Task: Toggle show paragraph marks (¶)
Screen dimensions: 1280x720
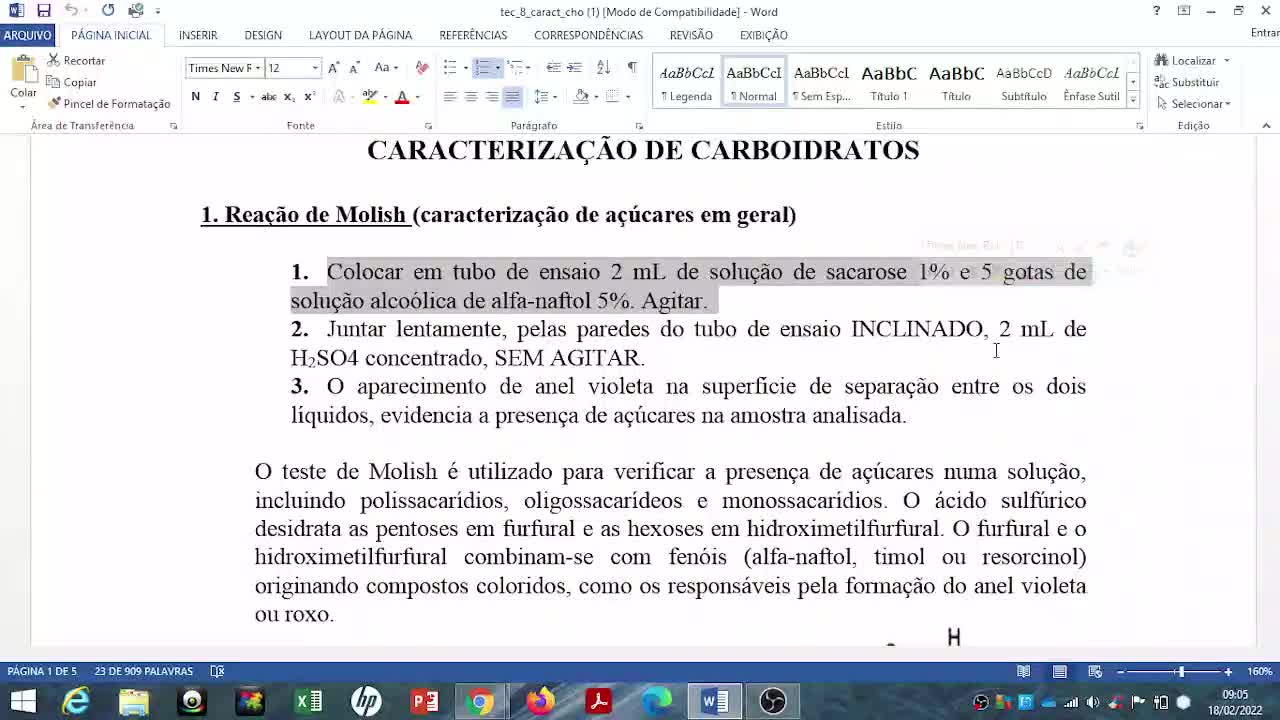Action: pyautogui.click(x=631, y=68)
